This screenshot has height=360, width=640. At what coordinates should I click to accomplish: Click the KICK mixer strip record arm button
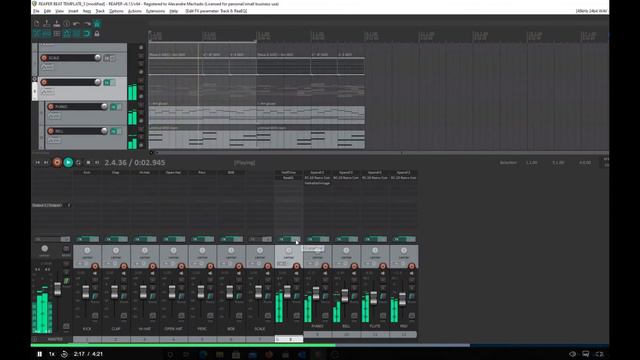95,267
